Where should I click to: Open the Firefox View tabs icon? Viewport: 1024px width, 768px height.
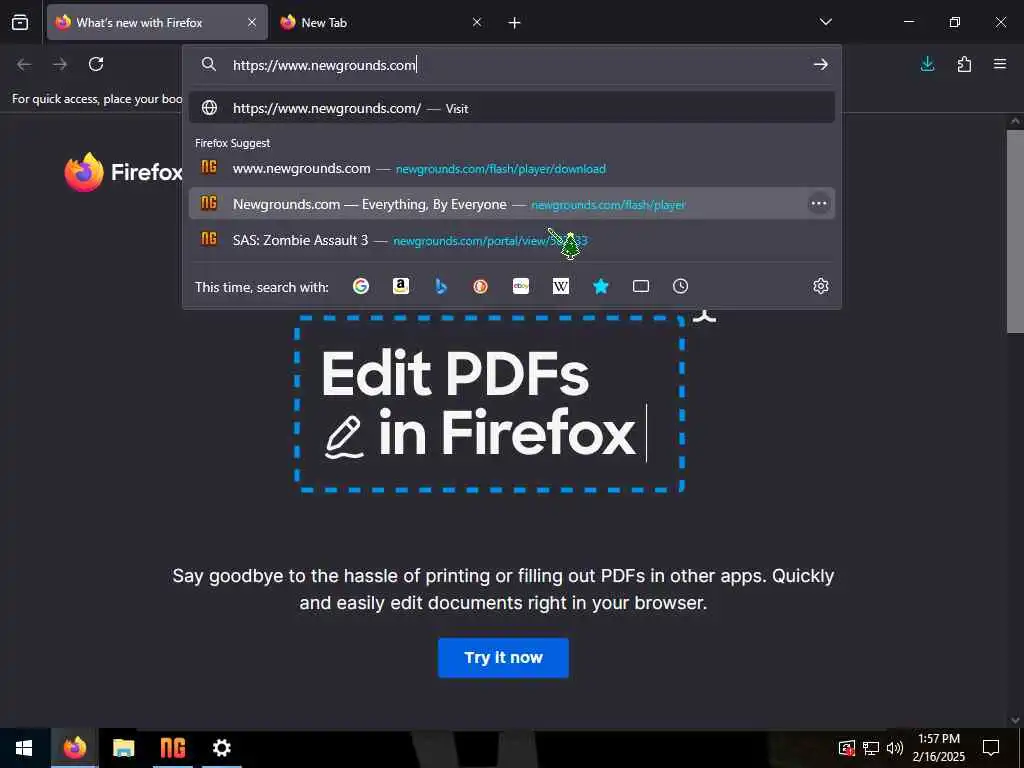[x=20, y=22]
